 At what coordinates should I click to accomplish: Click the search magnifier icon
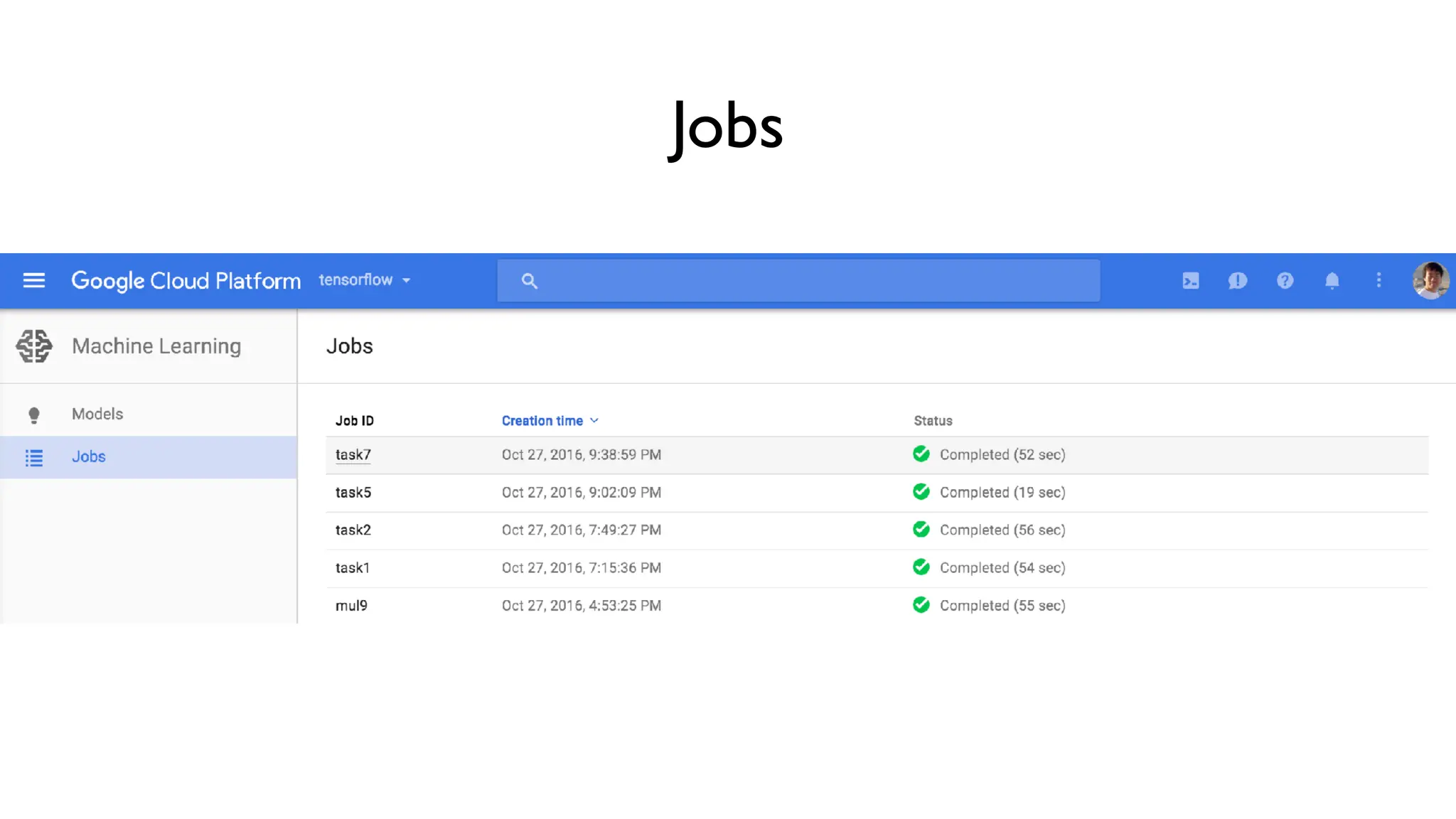point(529,281)
